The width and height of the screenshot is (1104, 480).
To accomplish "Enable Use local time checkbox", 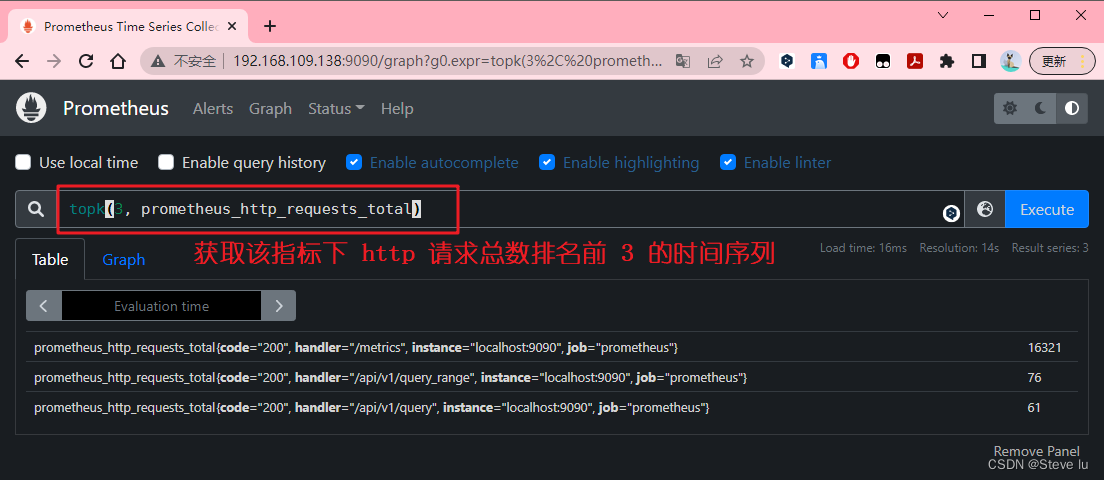I will [23, 163].
